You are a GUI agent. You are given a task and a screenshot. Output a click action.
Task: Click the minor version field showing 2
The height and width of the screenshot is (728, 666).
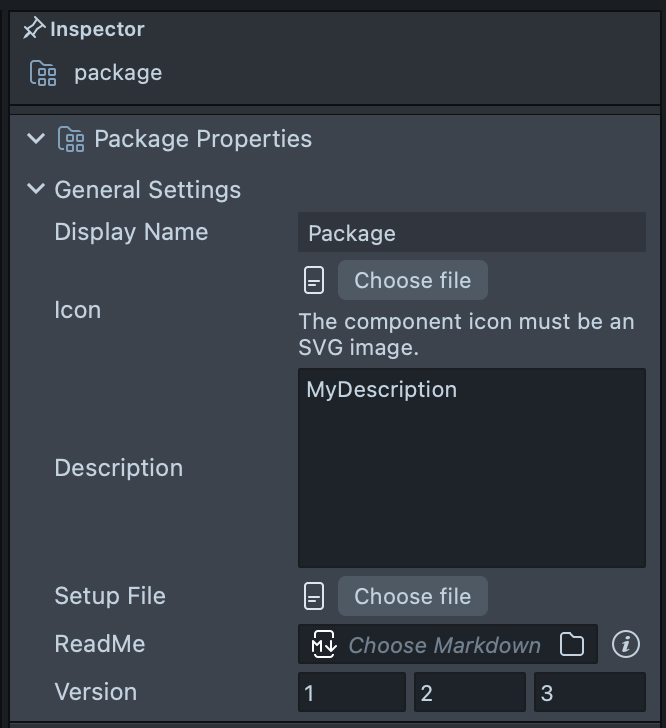(x=471, y=693)
